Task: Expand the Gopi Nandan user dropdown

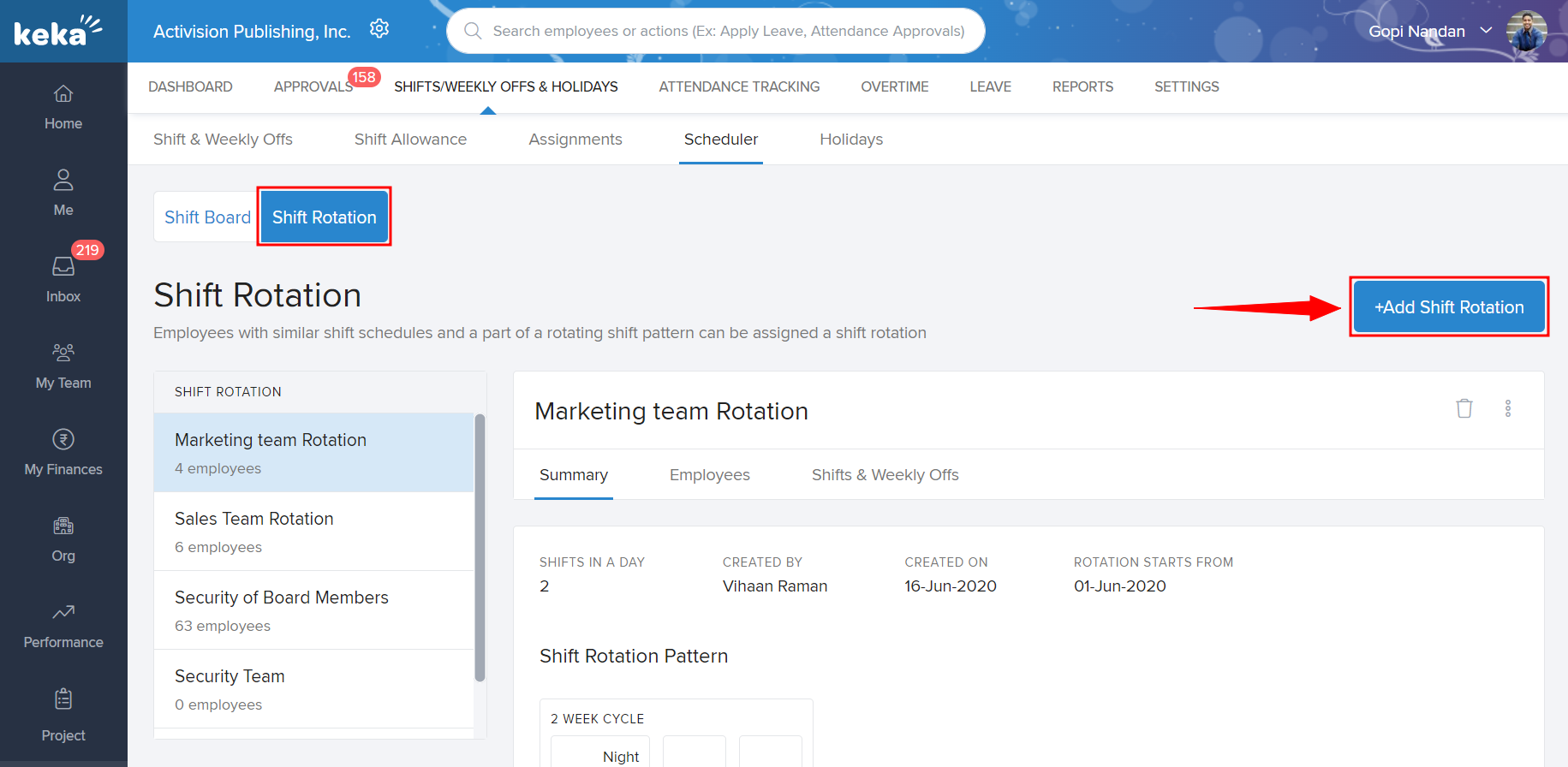Action: pyautogui.click(x=1486, y=31)
